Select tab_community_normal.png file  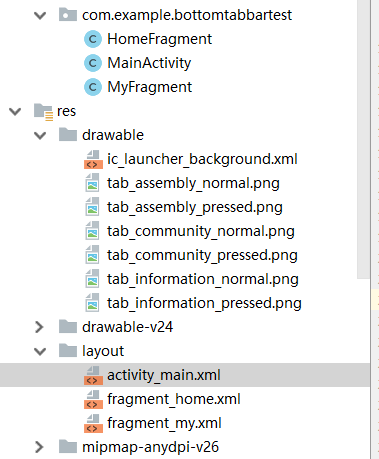tap(201, 232)
